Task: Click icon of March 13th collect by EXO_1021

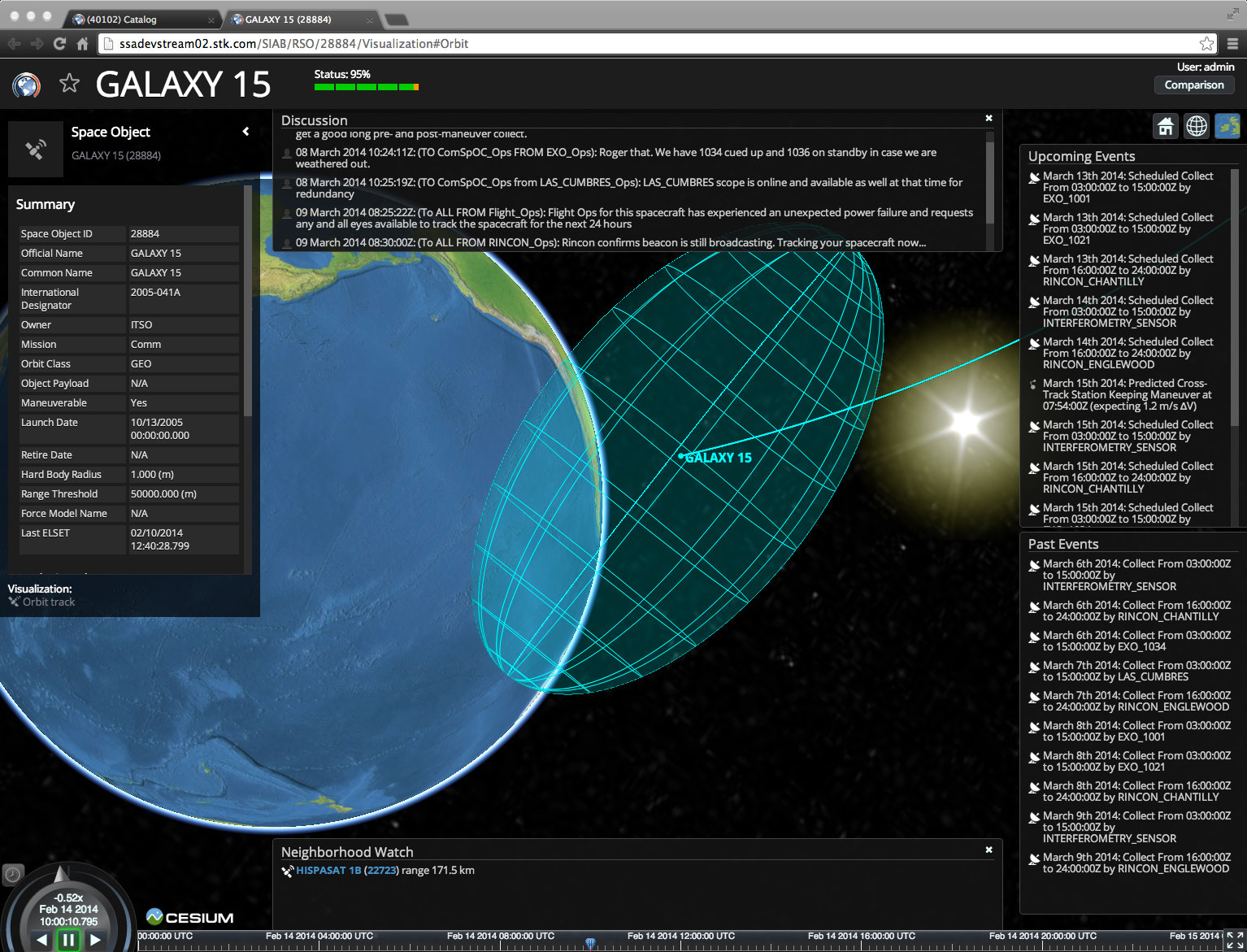Action: pyautogui.click(x=1035, y=219)
